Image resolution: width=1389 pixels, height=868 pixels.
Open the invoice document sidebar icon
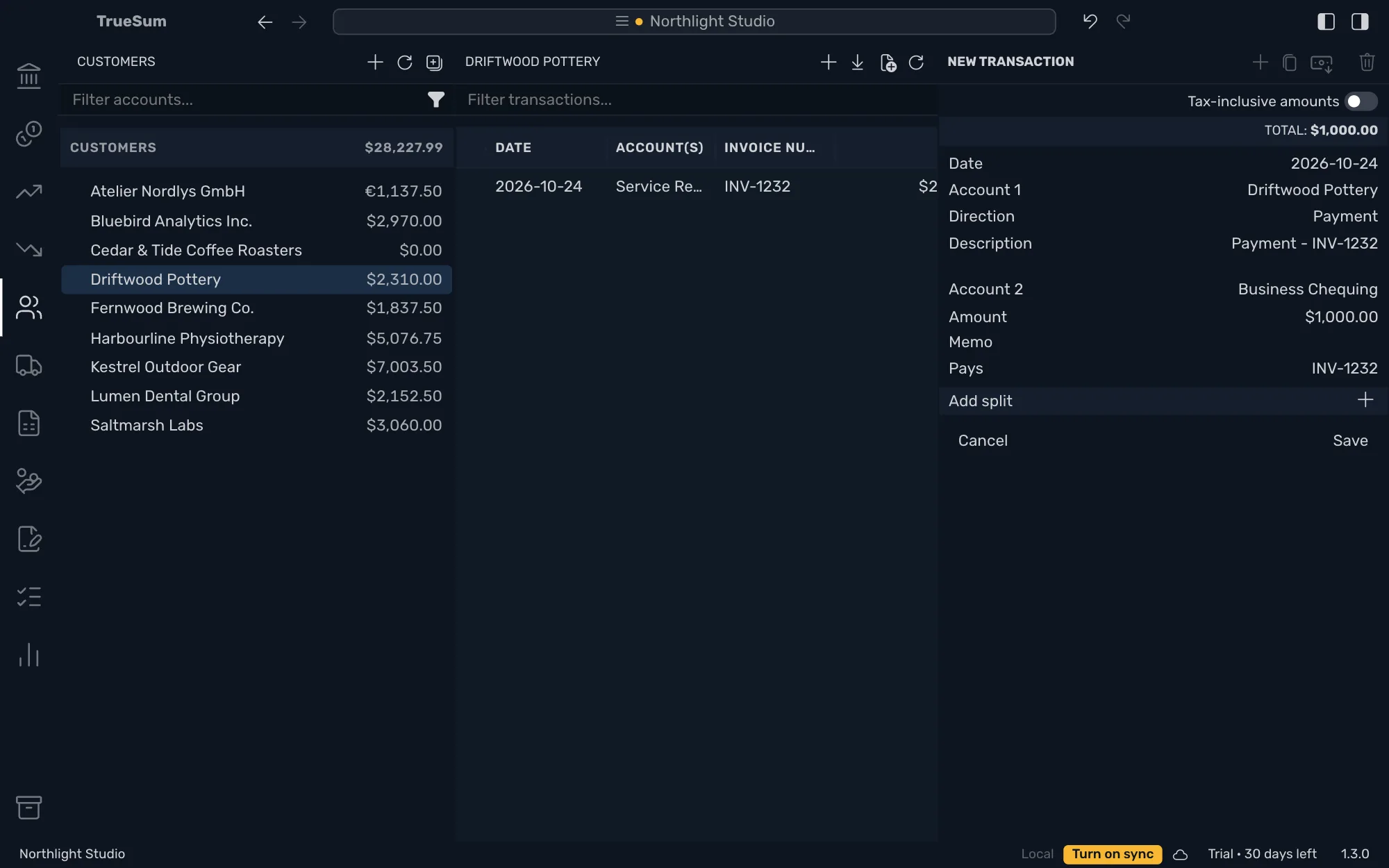(x=28, y=423)
